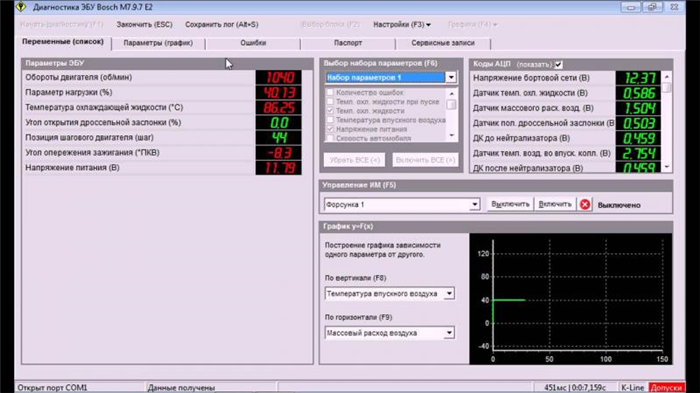Click the down arrow of ADC list scrollbar
Image resolution: width=700 pixels, height=393 pixels.
click(667, 167)
